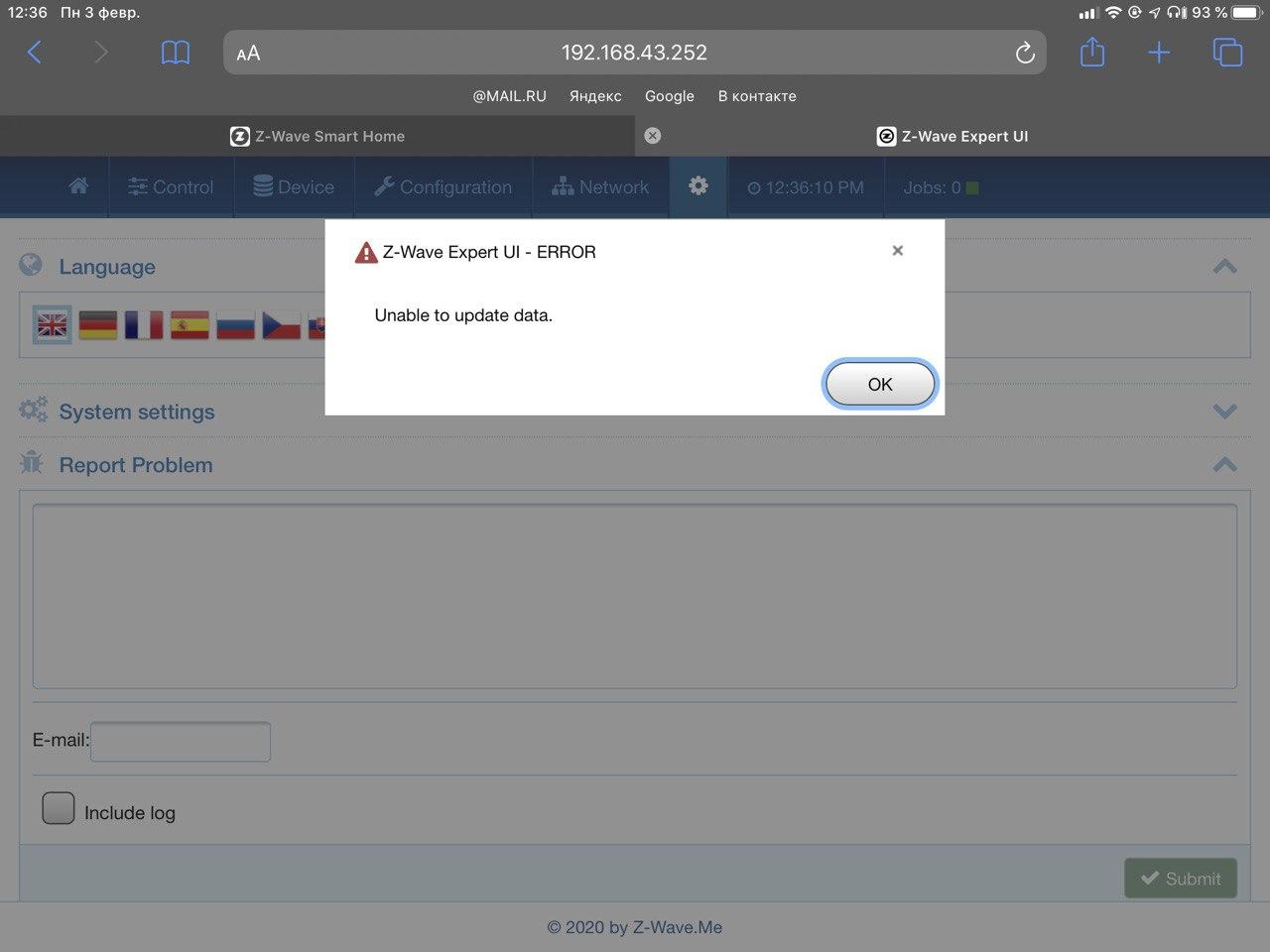Pick the Spanish flag language
This screenshot has height=952, width=1270.
pos(190,324)
